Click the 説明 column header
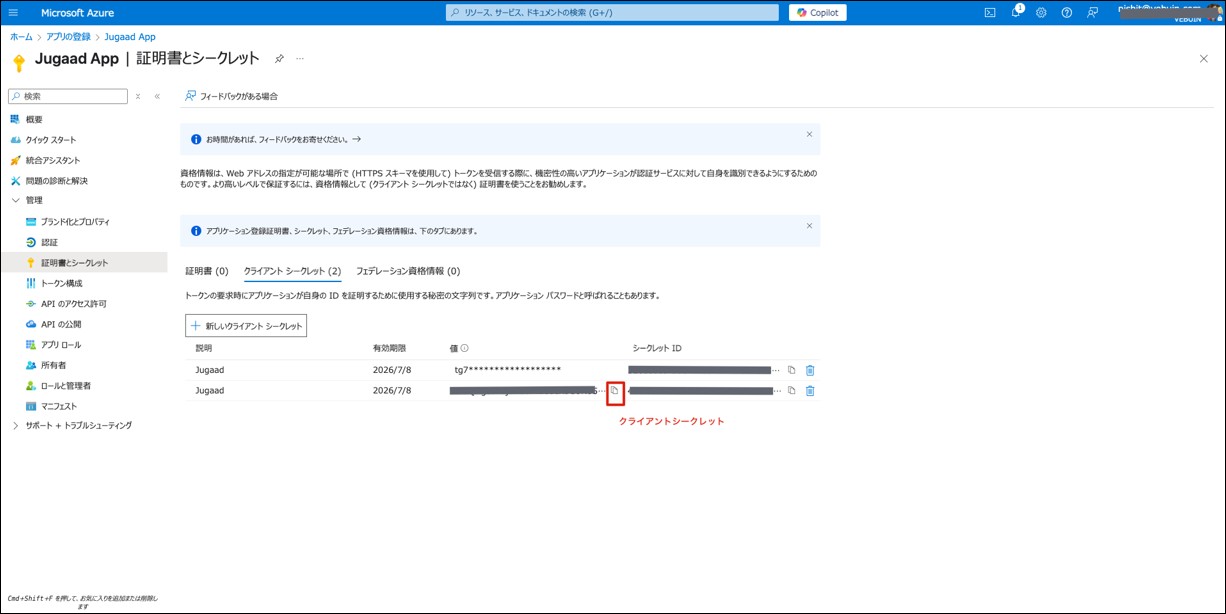 click(204, 348)
